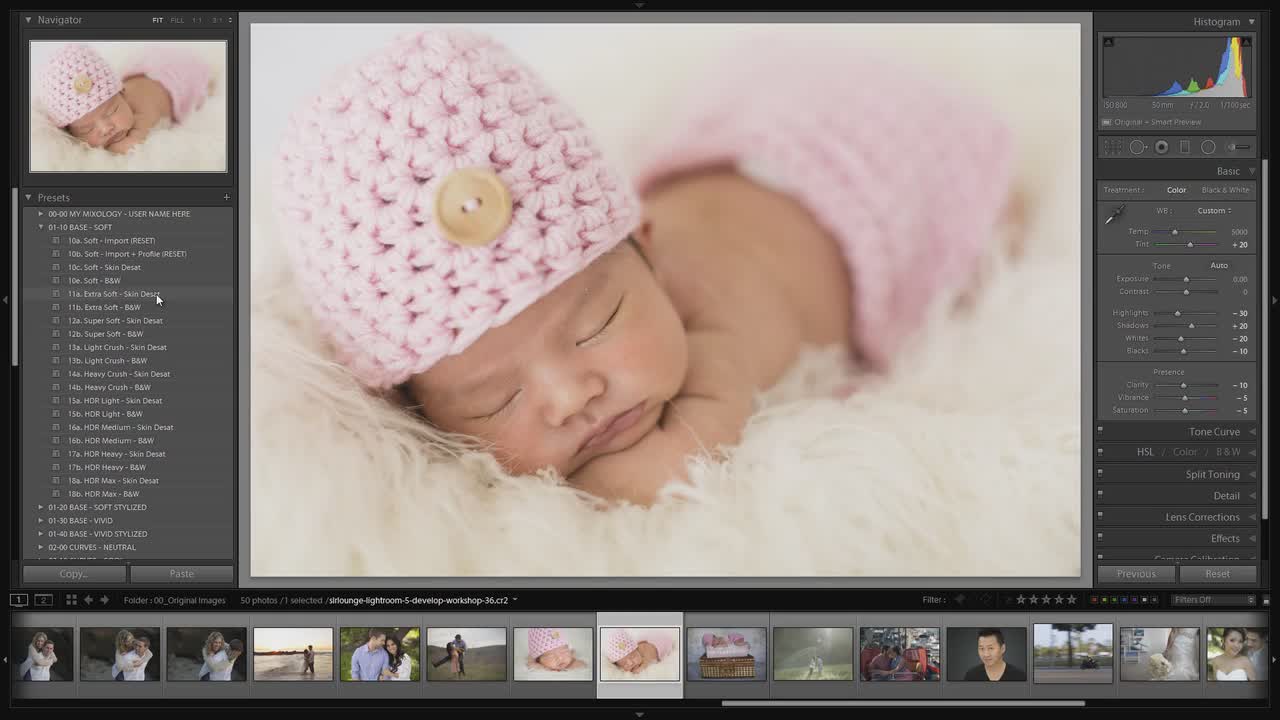
Task: Click Original + Smart Preview status icon
Action: pyautogui.click(x=1106, y=122)
